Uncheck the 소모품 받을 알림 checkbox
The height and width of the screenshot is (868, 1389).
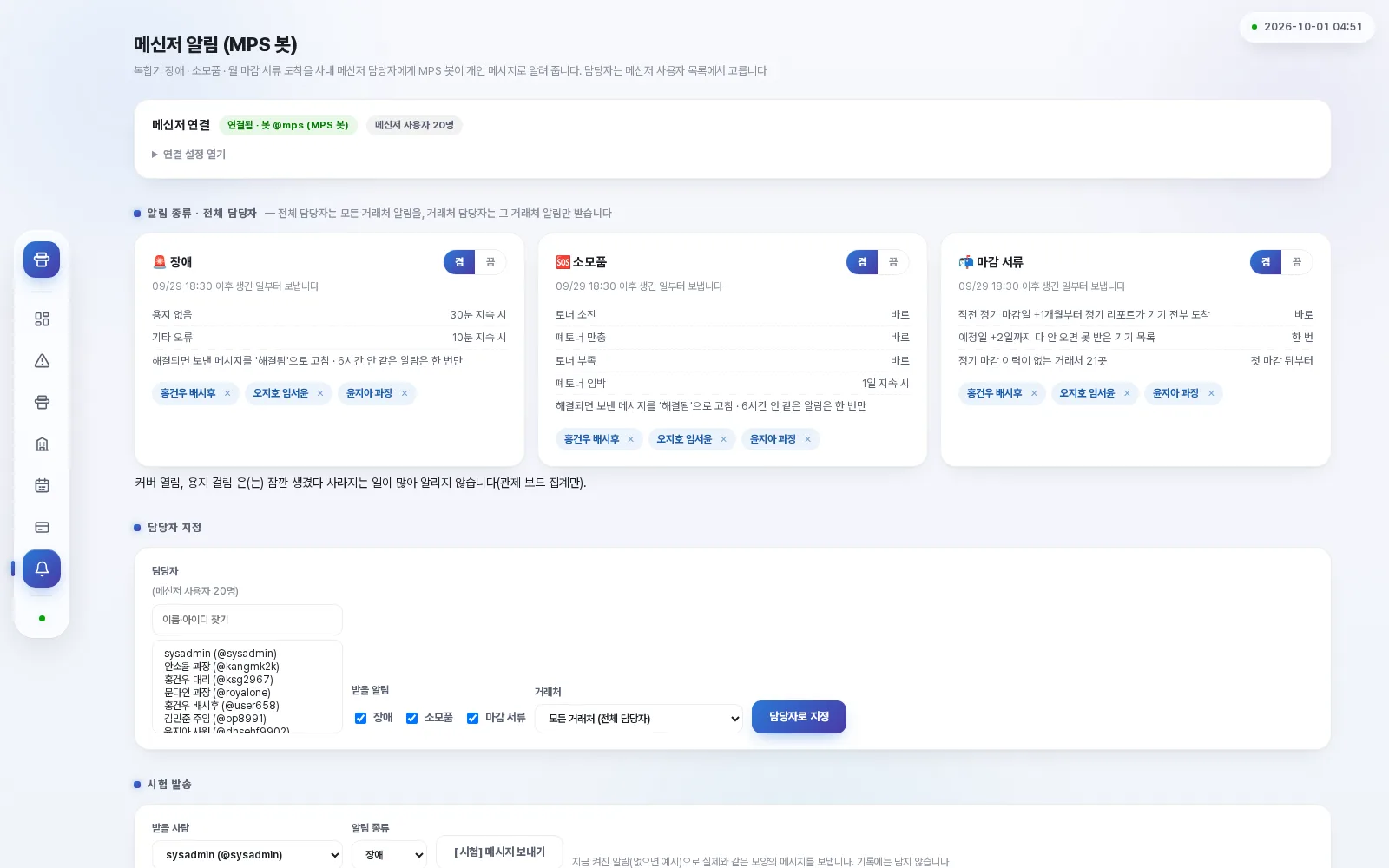pyautogui.click(x=411, y=718)
